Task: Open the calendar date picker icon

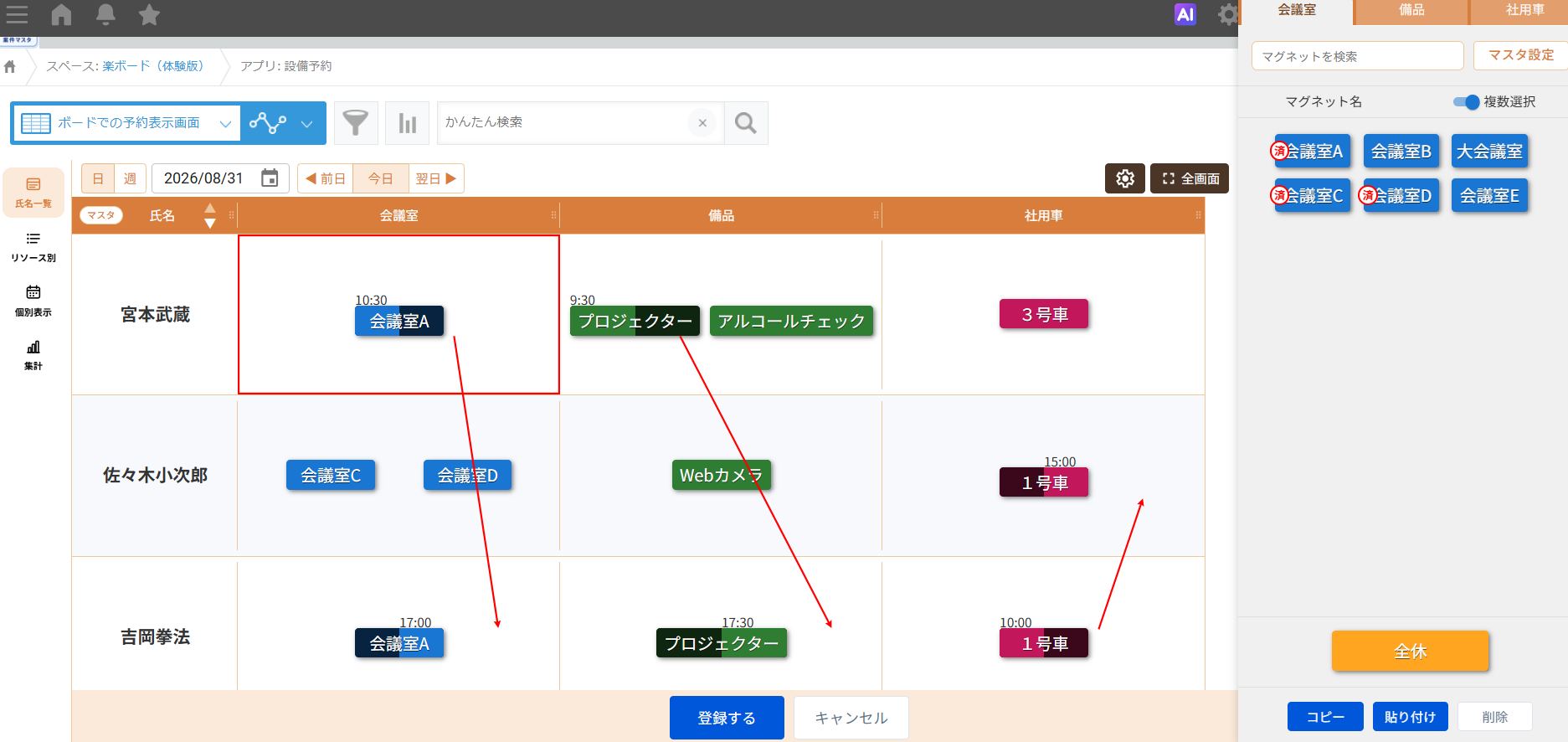Action: (270, 178)
